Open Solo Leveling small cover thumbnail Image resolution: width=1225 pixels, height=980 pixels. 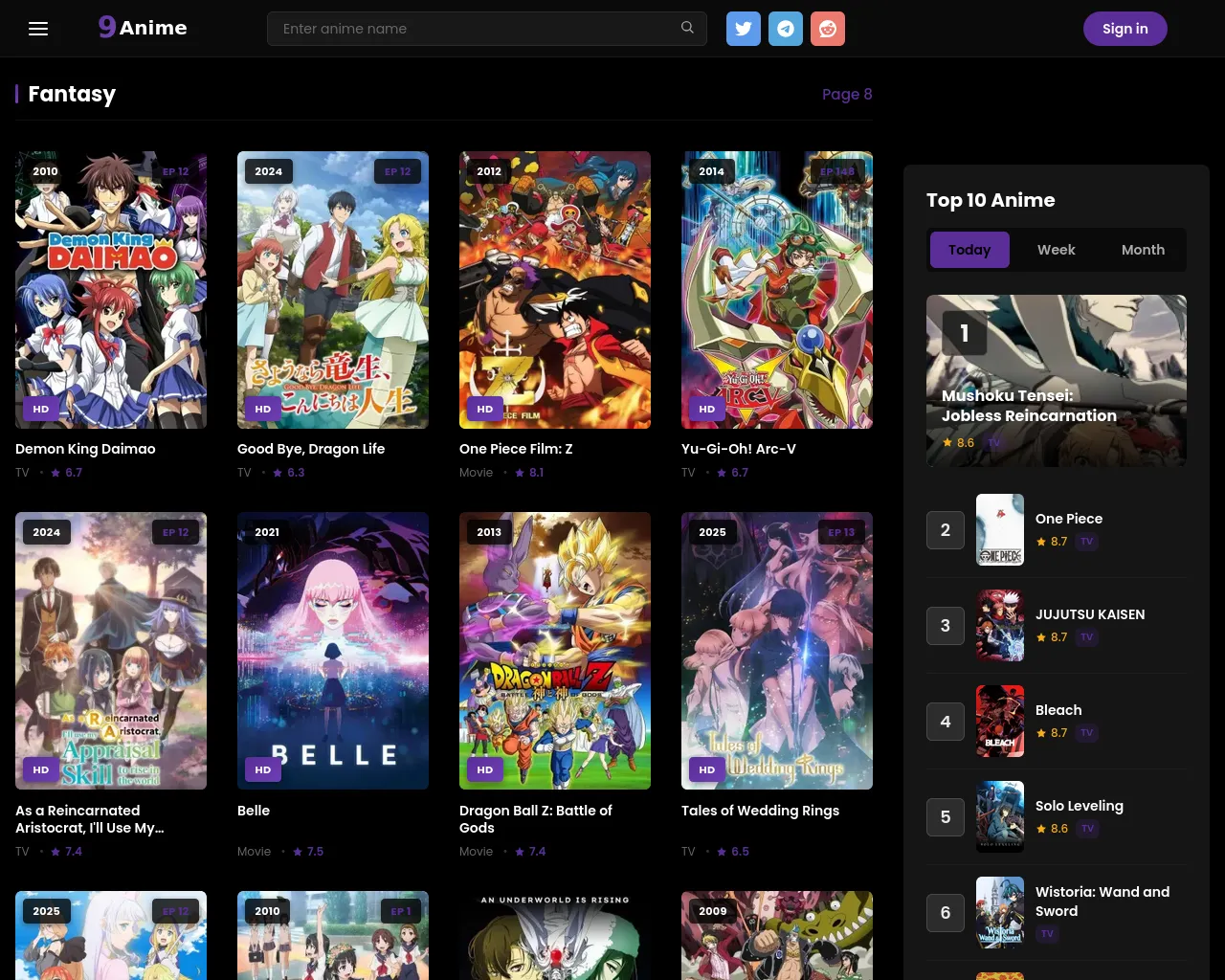click(1000, 817)
